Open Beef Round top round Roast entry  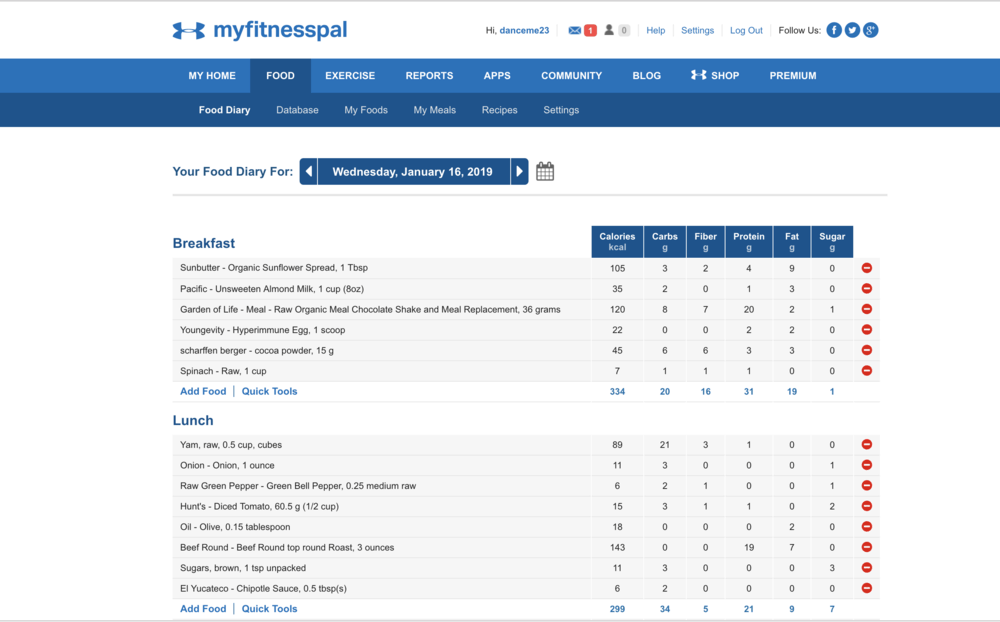[x=287, y=547]
